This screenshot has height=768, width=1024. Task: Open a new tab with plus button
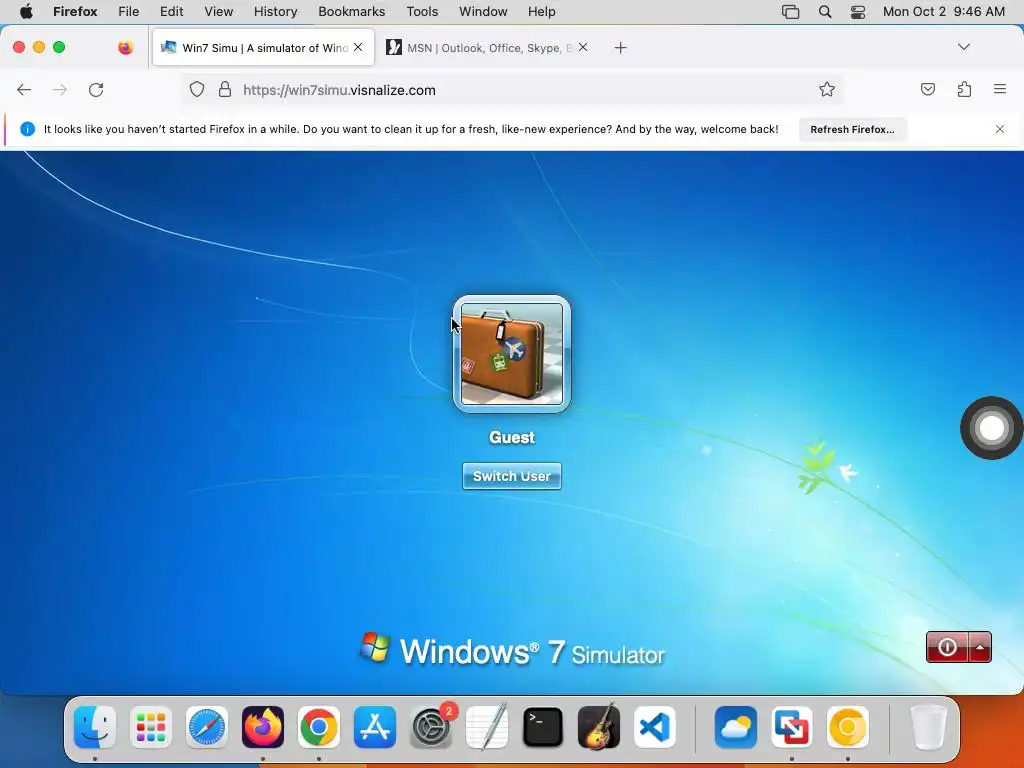click(620, 48)
